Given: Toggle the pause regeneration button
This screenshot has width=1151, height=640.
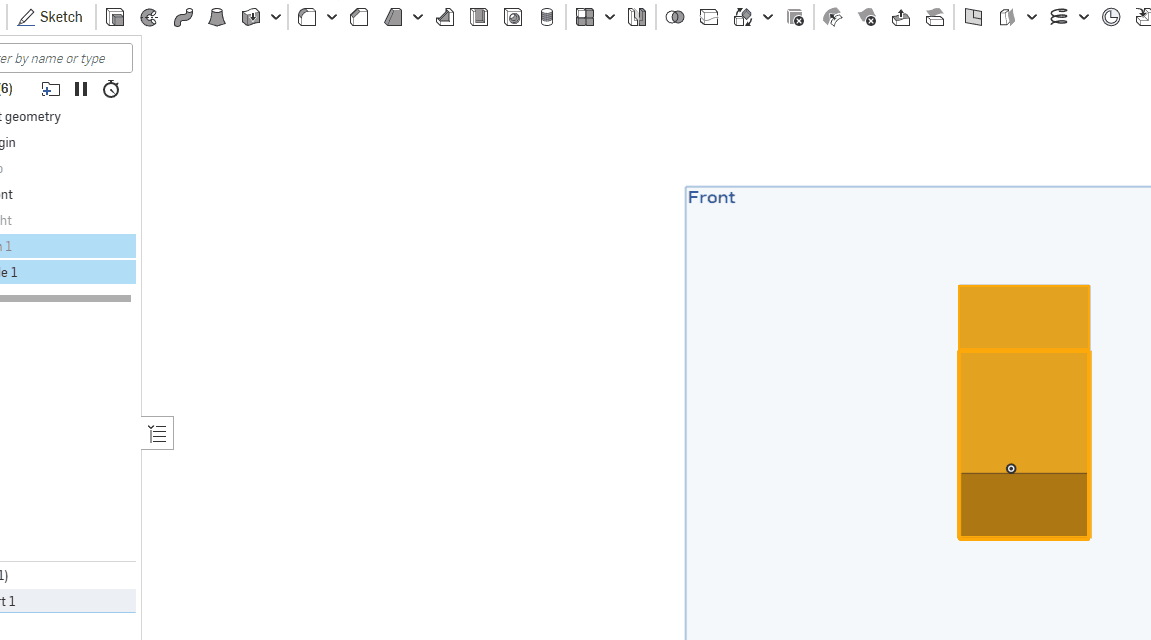Looking at the screenshot, I should tap(81, 89).
